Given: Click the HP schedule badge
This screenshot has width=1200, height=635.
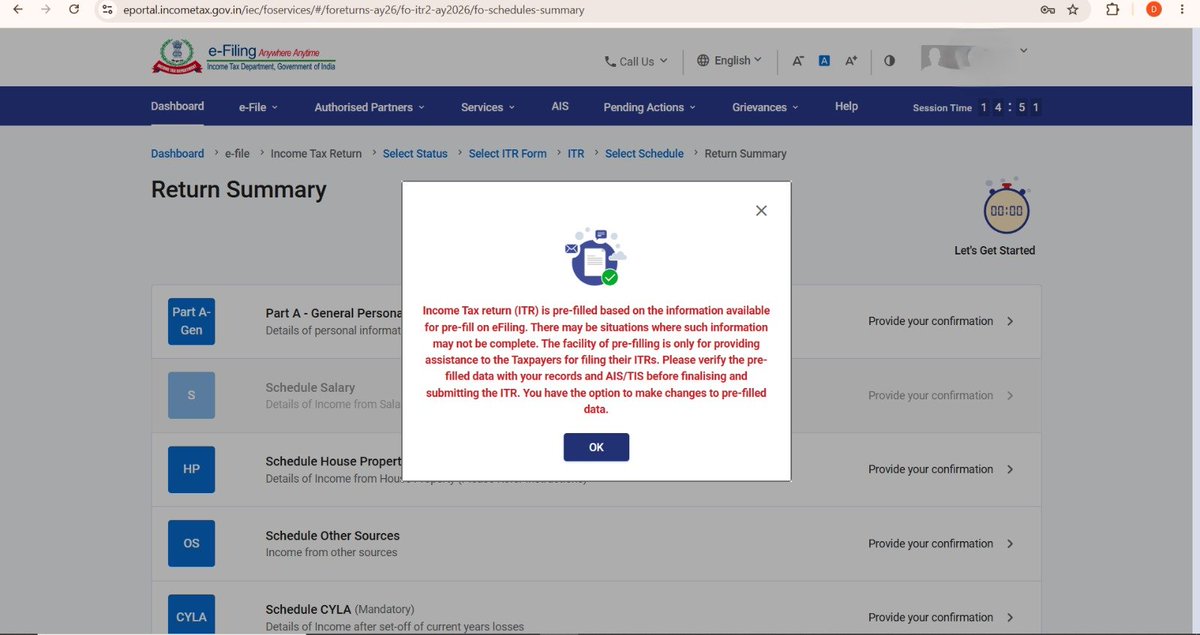Looking at the screenshot, I should [192, 469].
